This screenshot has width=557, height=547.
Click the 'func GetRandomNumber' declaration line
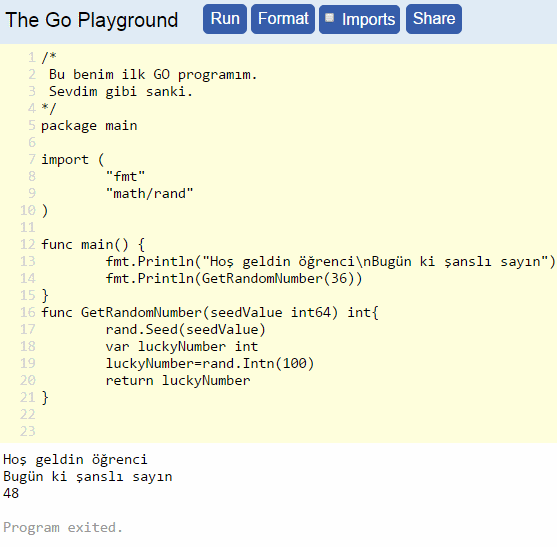pos(210,313)
